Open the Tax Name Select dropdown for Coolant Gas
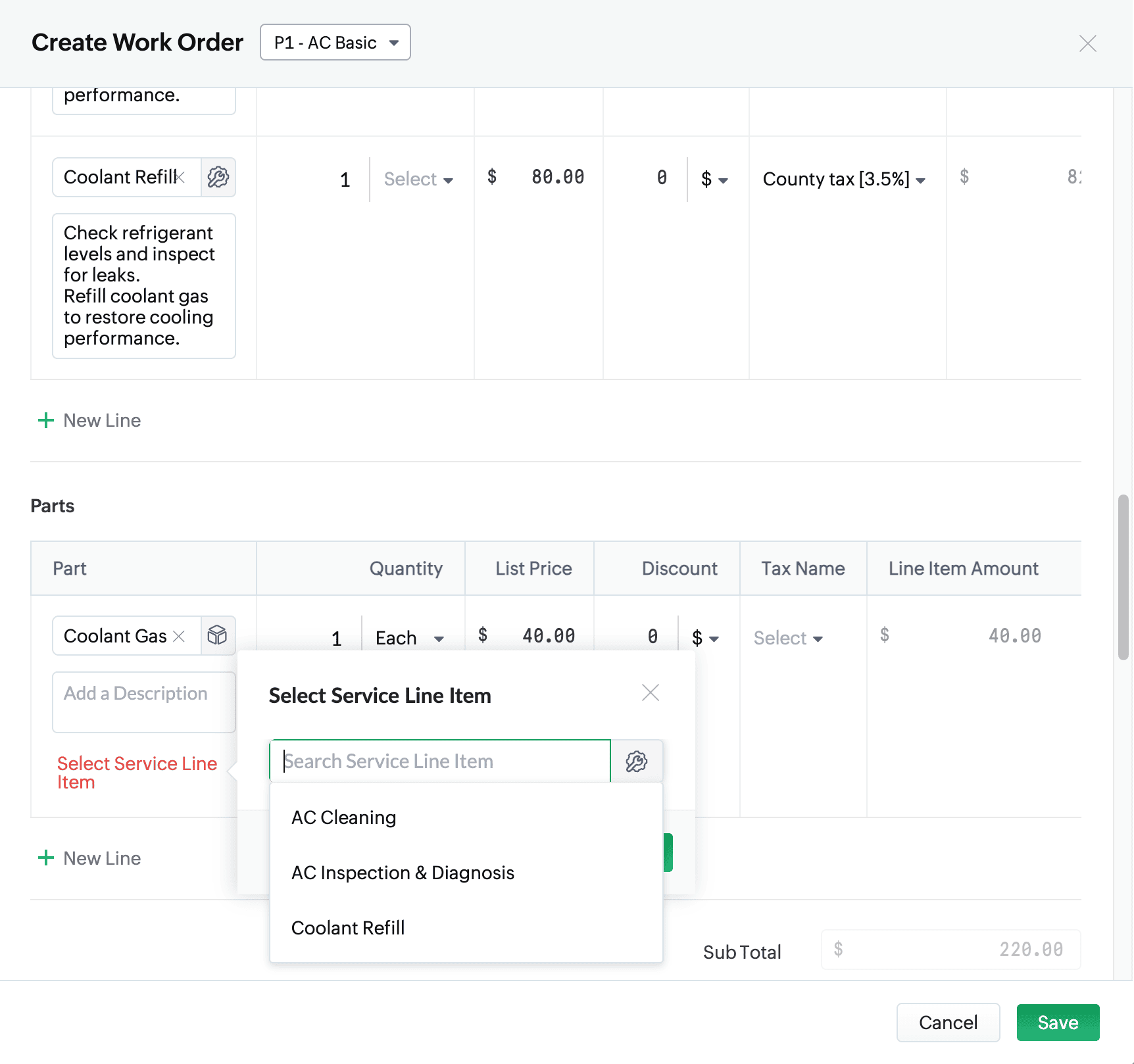Viewport: 1134px width, 1064px height. click(x=788, y=638)
